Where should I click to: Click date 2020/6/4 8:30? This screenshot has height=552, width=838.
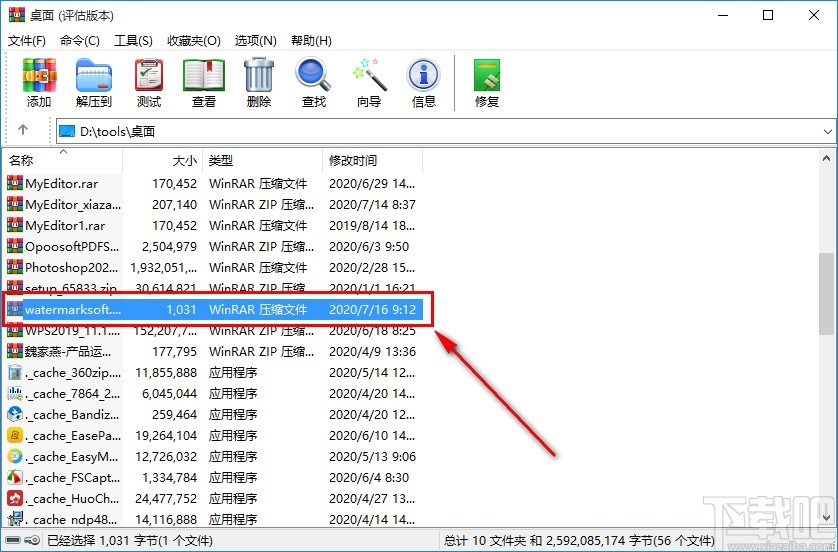[x=369, y=477]
